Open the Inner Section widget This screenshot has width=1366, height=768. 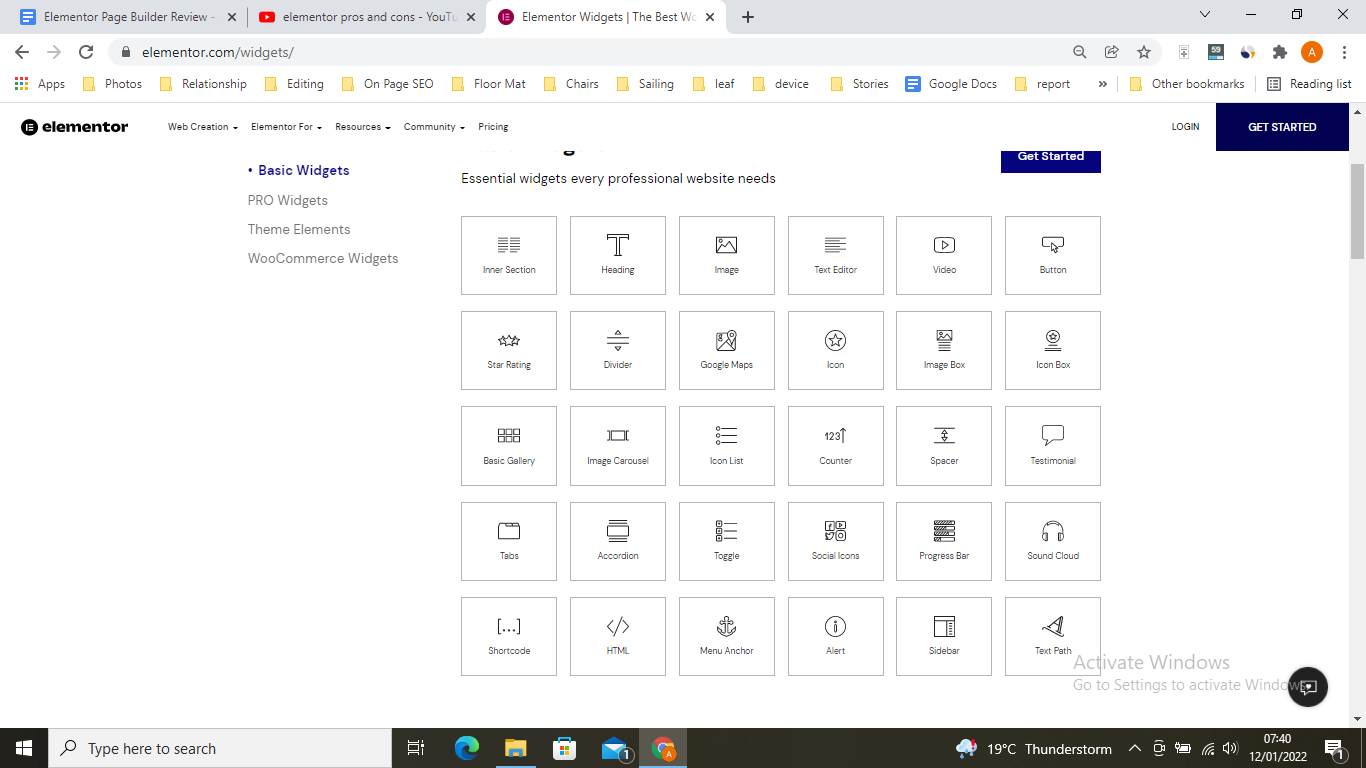[509, 255]
